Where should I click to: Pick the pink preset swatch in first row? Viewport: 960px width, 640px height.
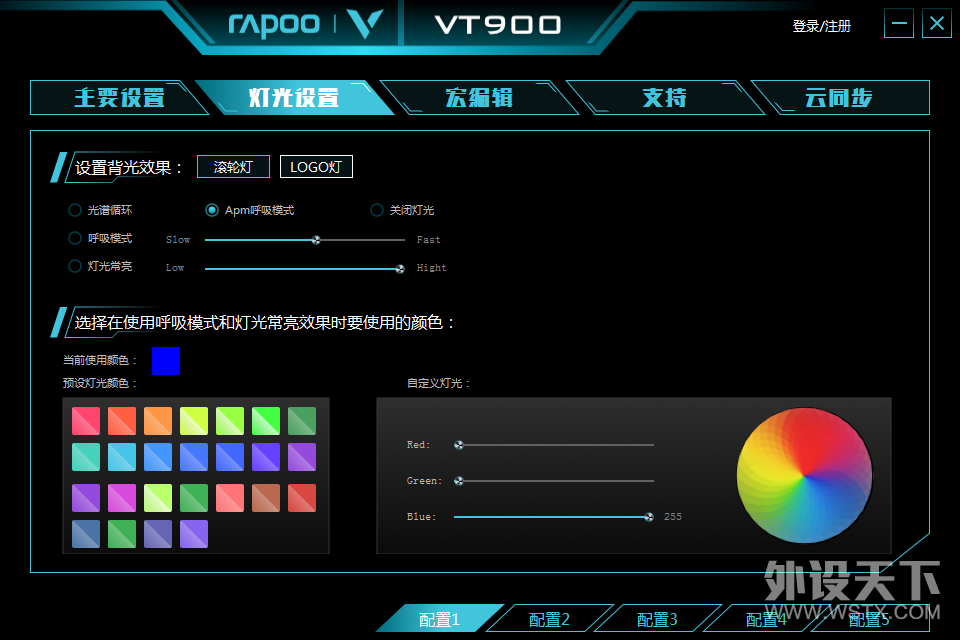[86, 421]
